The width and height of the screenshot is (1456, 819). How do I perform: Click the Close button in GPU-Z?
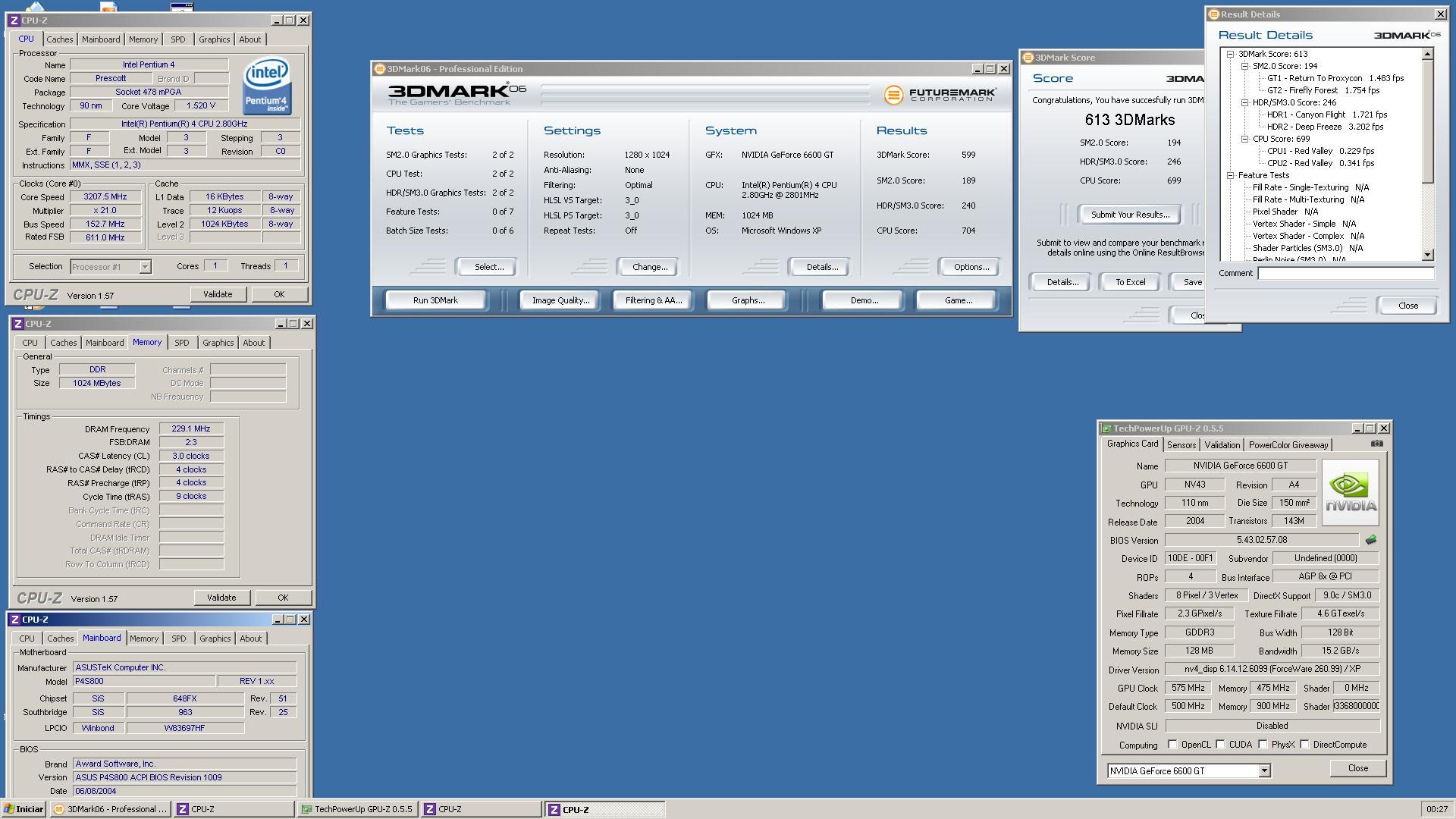[x=1357, y=768]
